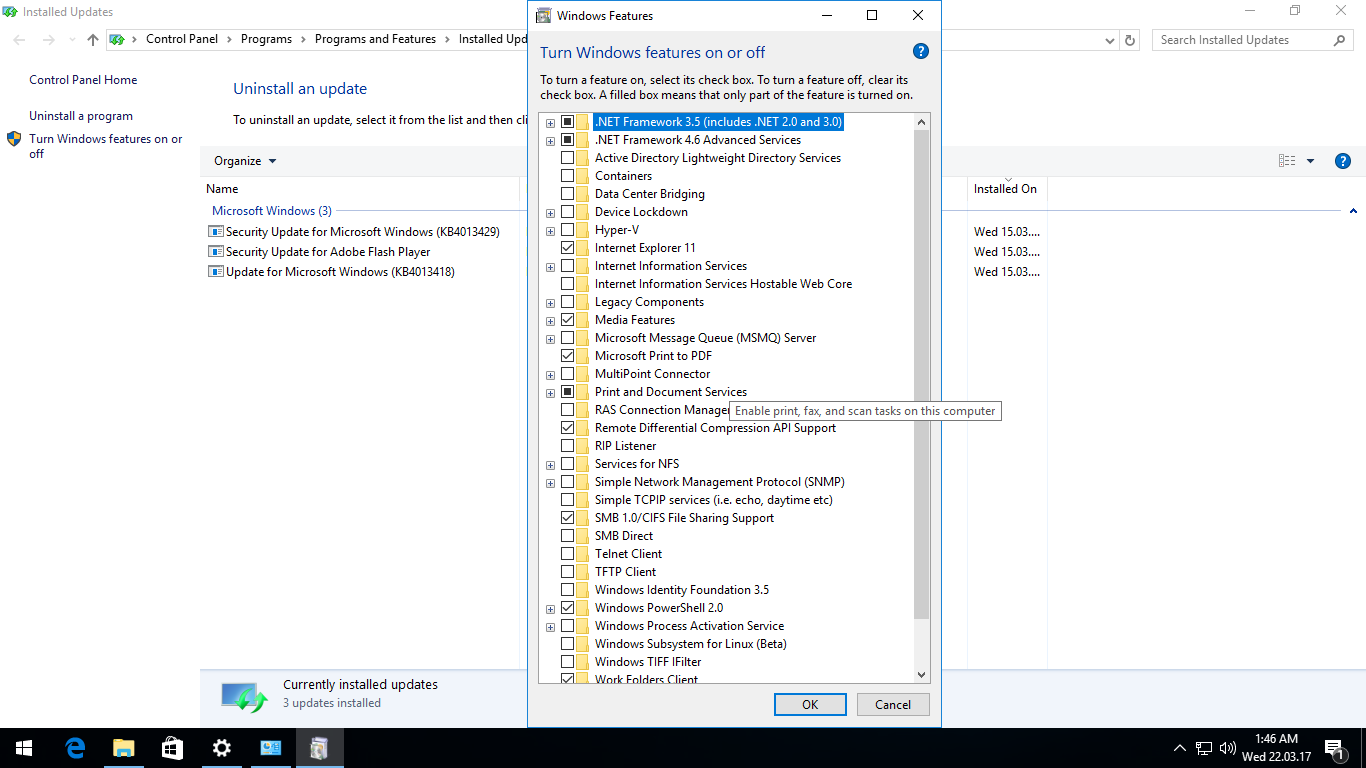The width and height of the screenshot is (1366, 768).
Task: Show hidden system tray icons chevron
Action: 1180,748
